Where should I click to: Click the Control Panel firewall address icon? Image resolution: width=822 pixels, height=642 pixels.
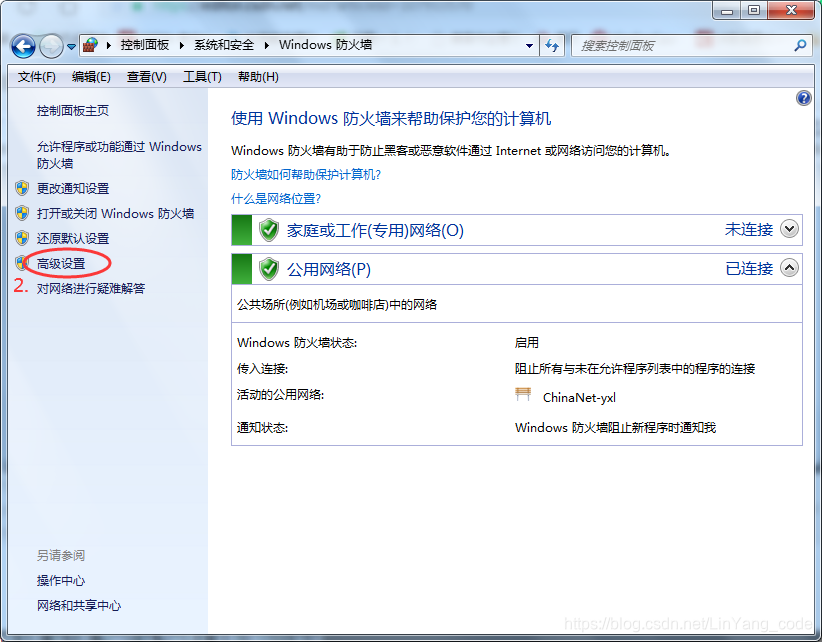(91, 45)
